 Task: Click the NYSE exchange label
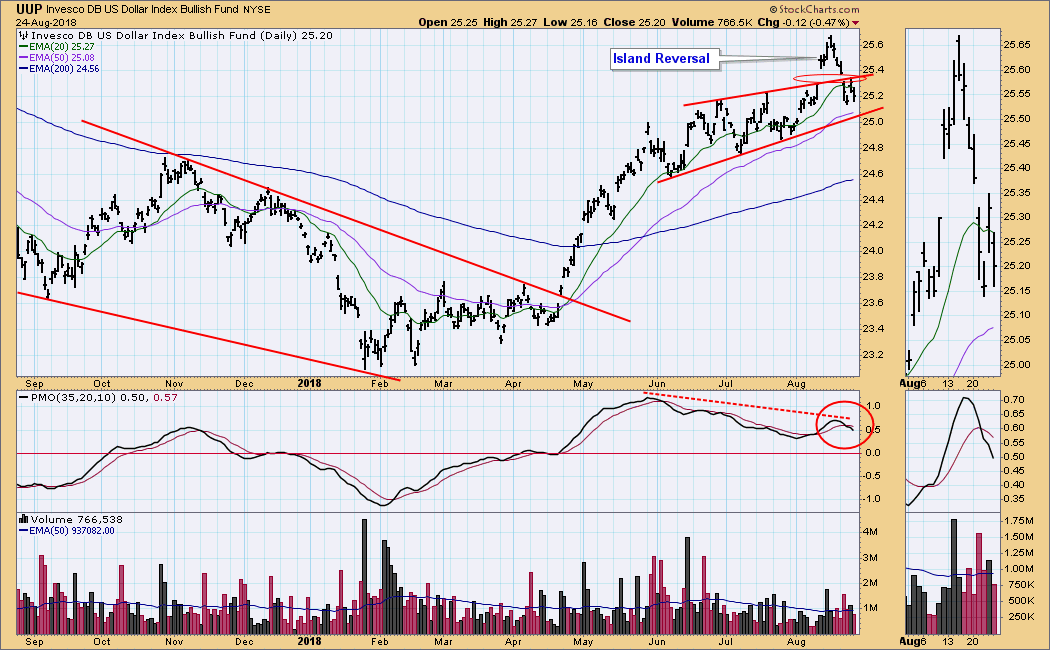click(x=256, y=10)
